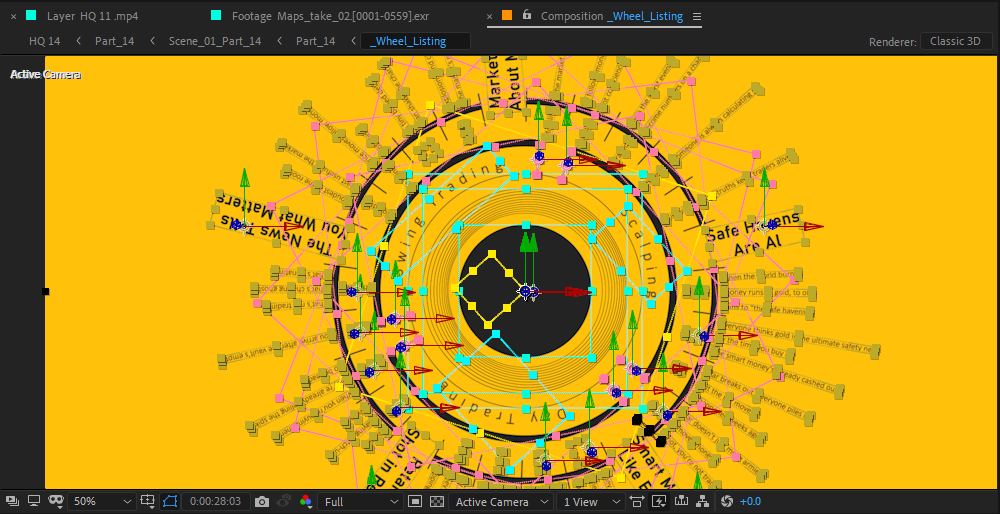This screenshot has width=1000, height=514.
Task: Navigate to Scene_01_Part_14 breadcrumb
Action: click(215, 41)
